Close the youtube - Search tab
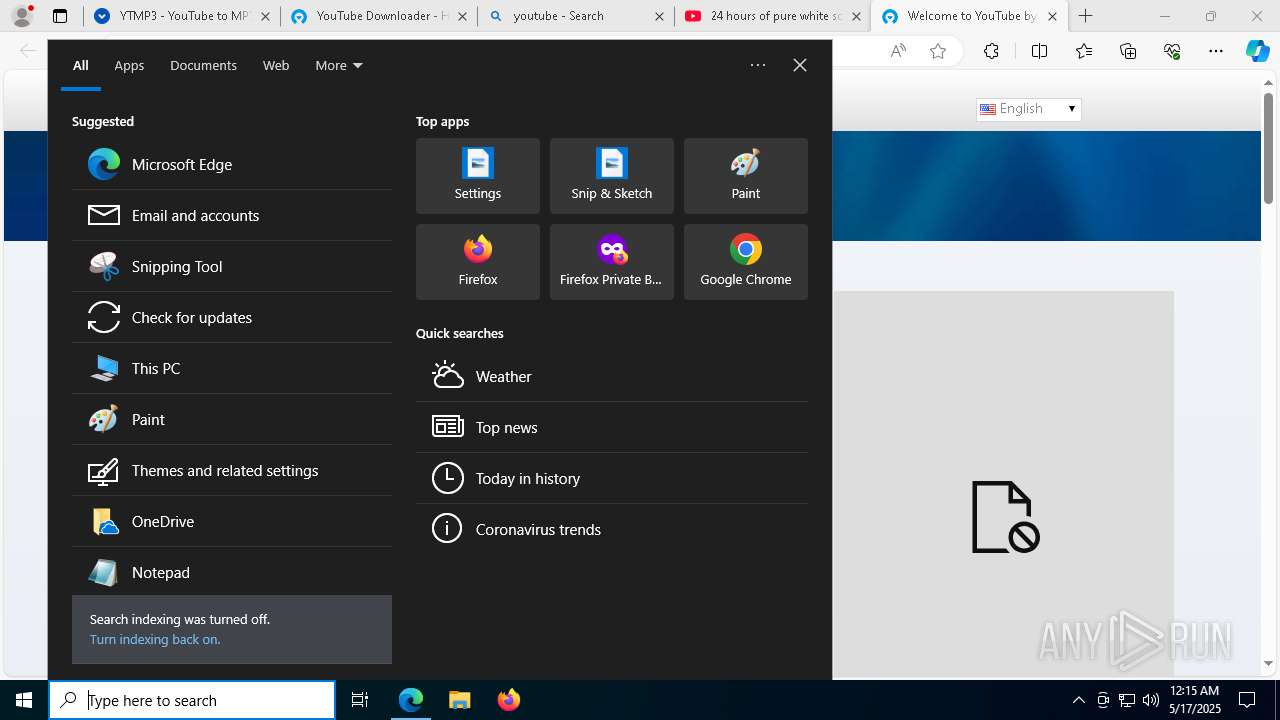Viewport: 1280px width, 720px height. (x=659, y=16)
